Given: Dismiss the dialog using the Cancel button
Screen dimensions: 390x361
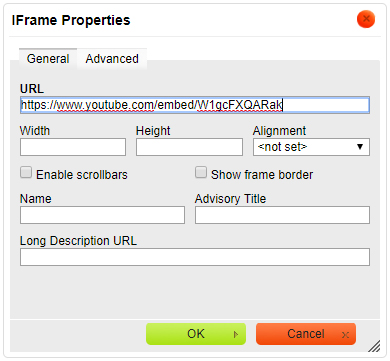Looking at the screenshot, I should 306,334.
